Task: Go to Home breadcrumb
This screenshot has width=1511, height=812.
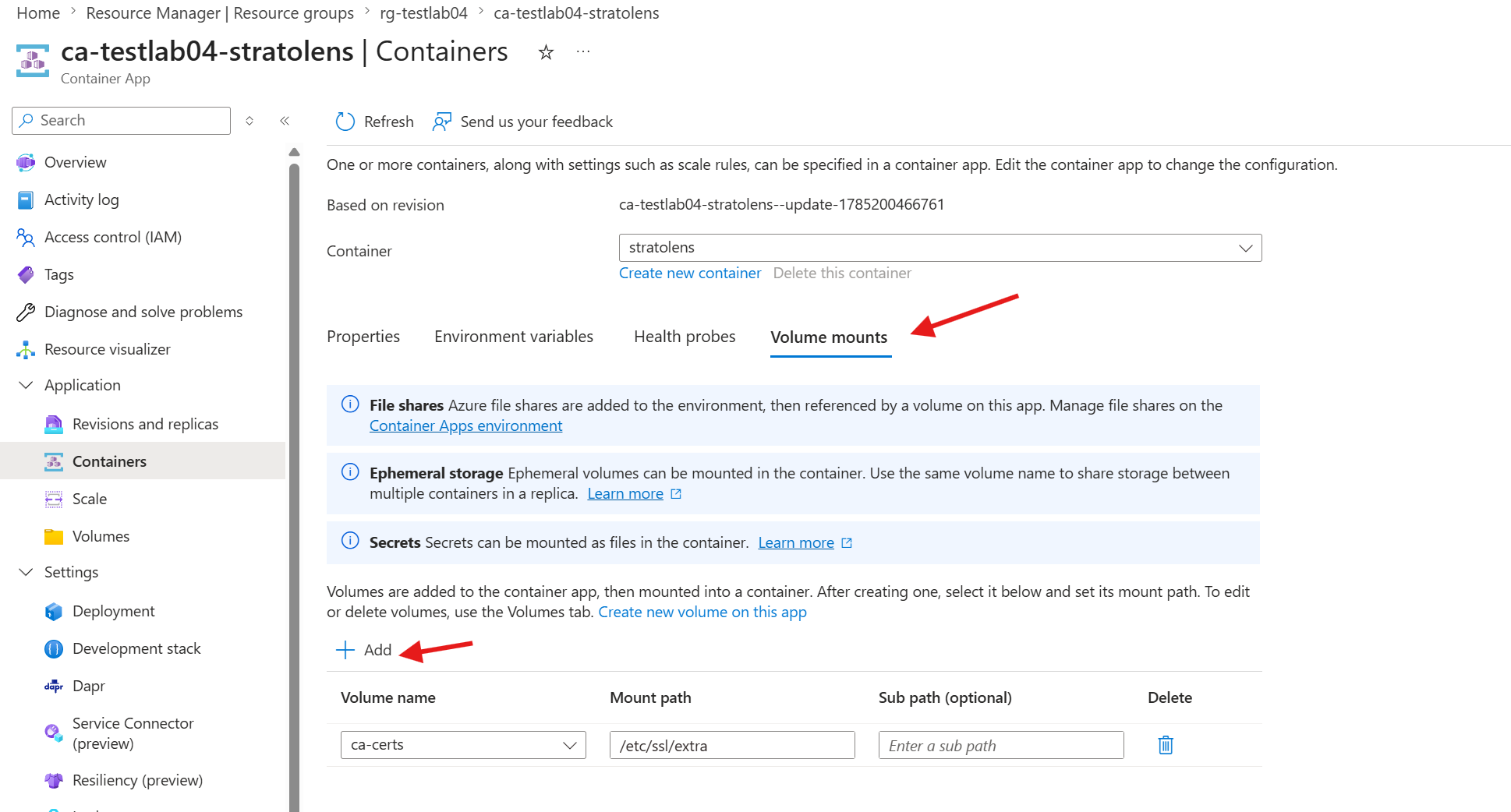Action: [x=38, y=13]
